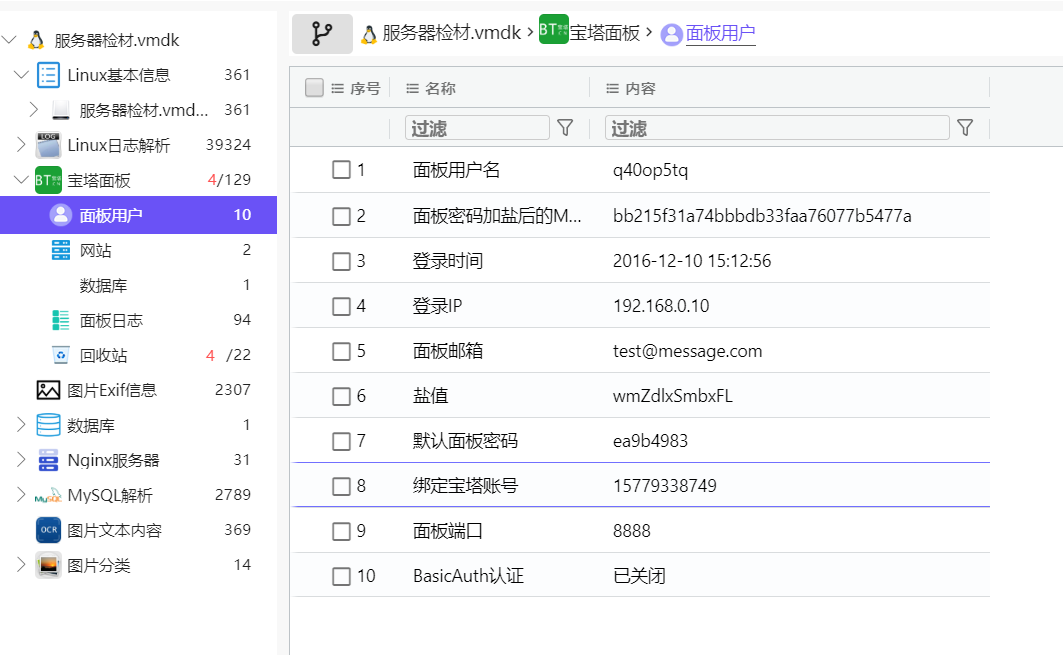Image resolution: width=1063 pixels, height=655 pixels.
Task: Click the BT logo in breadcrumb
Action: 553,29
